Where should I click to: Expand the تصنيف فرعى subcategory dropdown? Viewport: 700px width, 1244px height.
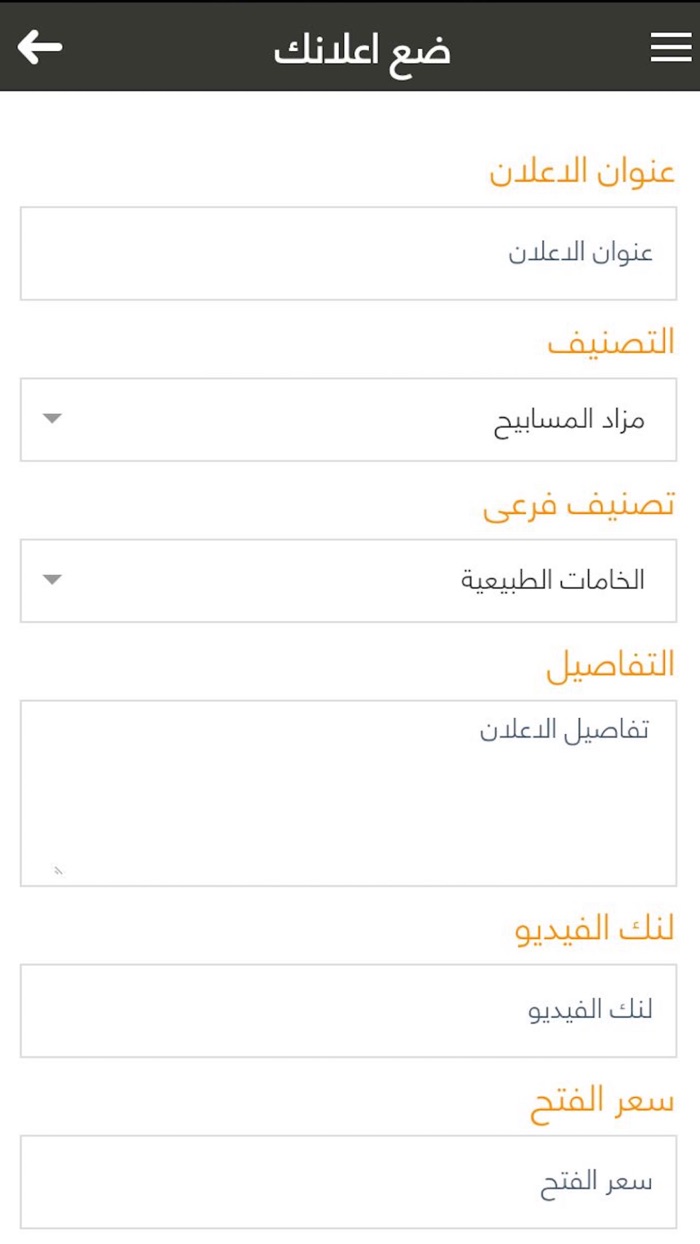(350, 580)
